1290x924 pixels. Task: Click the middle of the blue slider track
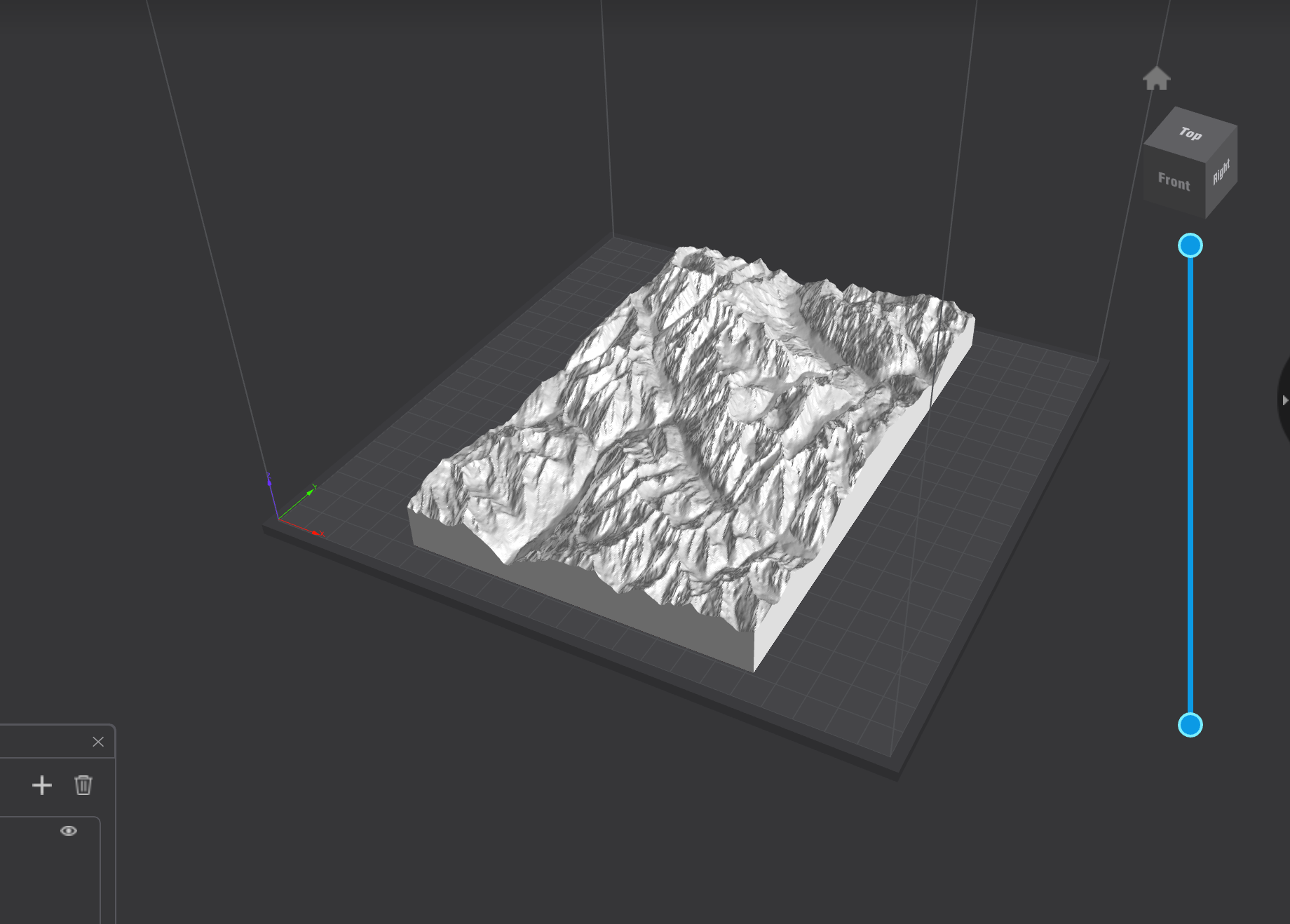pos(1190,485)
